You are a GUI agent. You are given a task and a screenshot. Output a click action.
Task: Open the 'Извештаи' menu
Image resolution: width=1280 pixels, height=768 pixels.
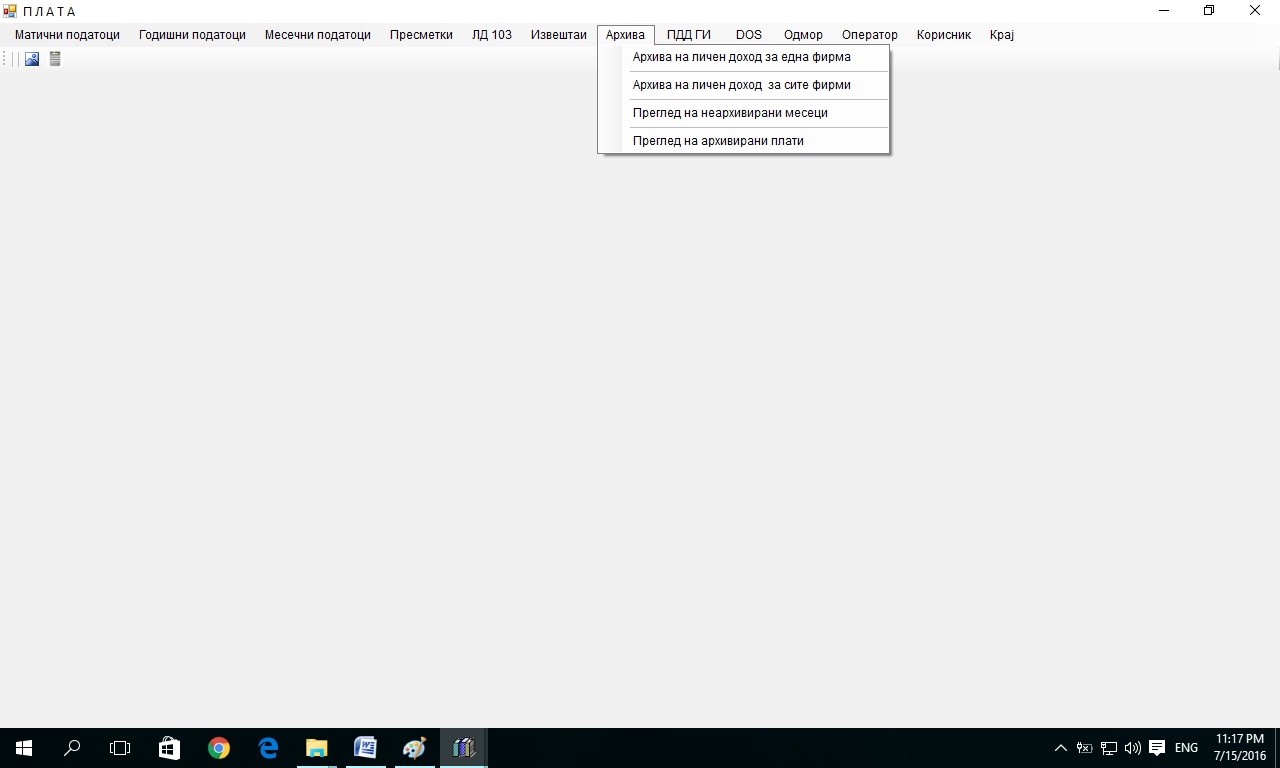pos(558,35)
